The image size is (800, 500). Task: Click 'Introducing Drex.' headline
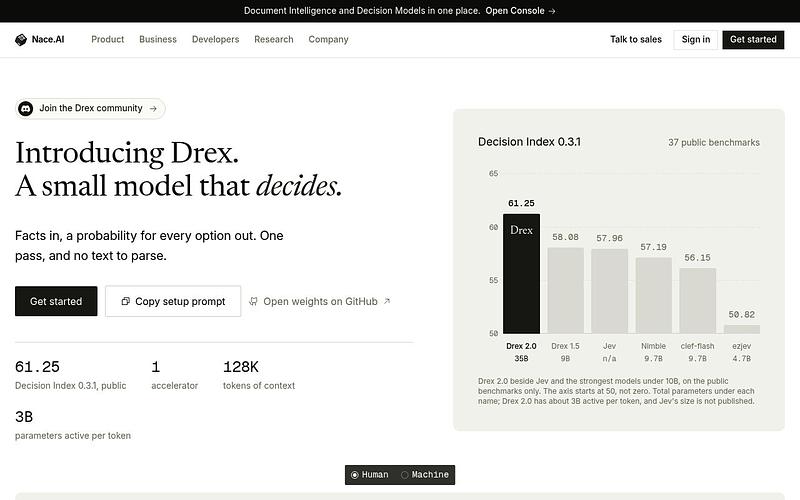pos(127,153)
